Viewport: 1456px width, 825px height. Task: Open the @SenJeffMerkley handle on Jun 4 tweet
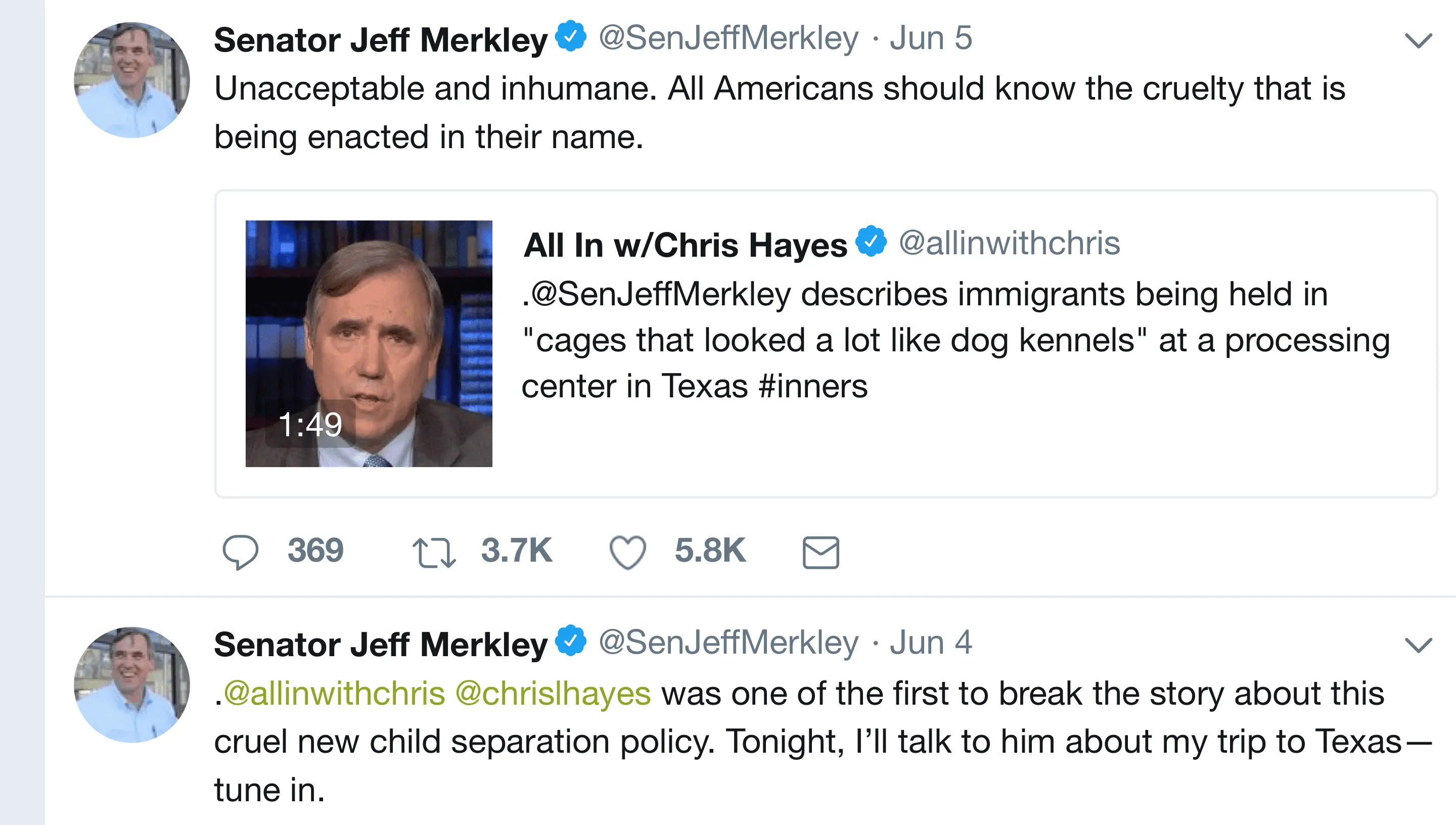(729, 643)
